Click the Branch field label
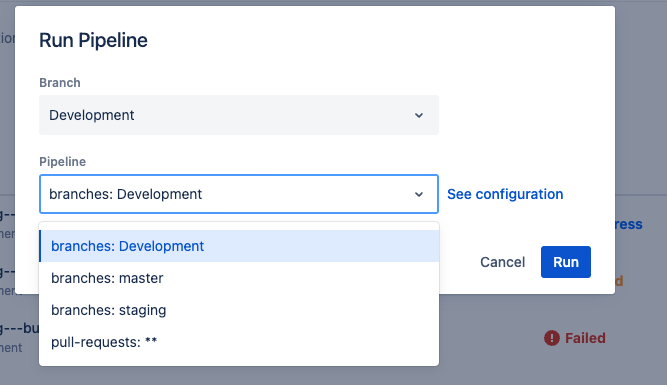 (x=60, y=83)
